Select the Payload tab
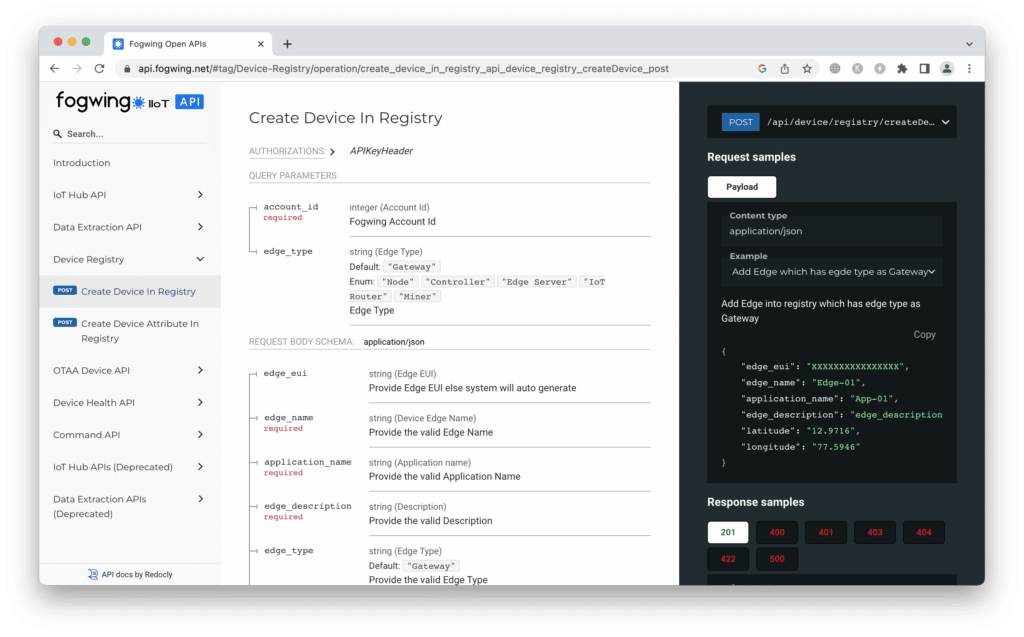This screenshot has height=637, width=1024. (x=742, y=187)
